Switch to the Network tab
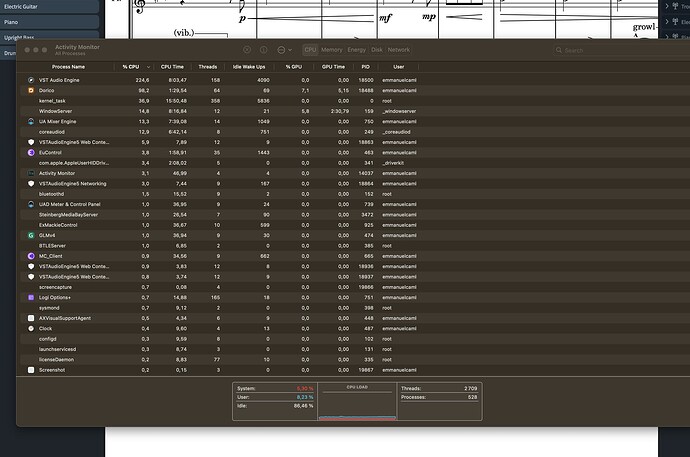The image size is (690, 457). coord(398,50)
